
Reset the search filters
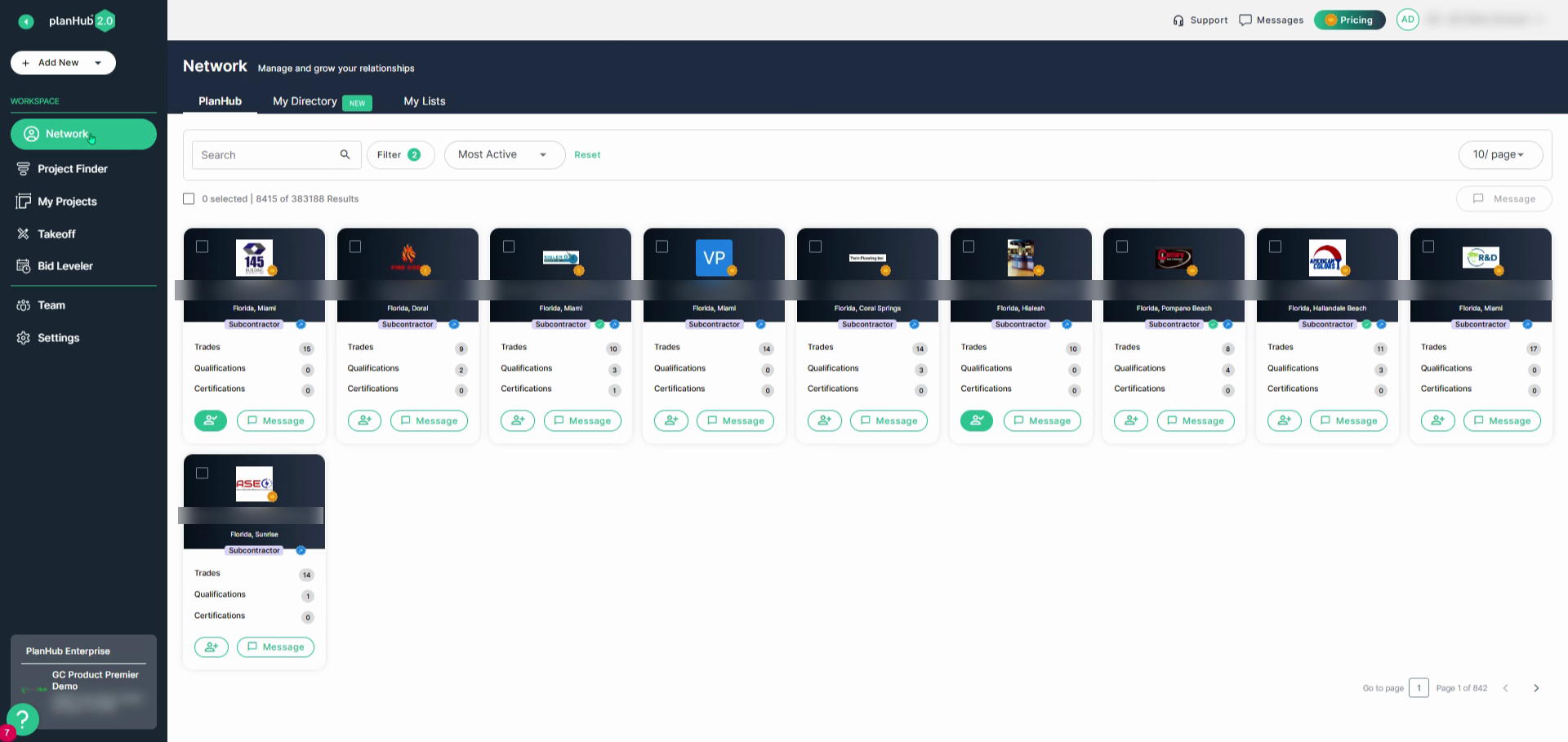pos(587,155)
